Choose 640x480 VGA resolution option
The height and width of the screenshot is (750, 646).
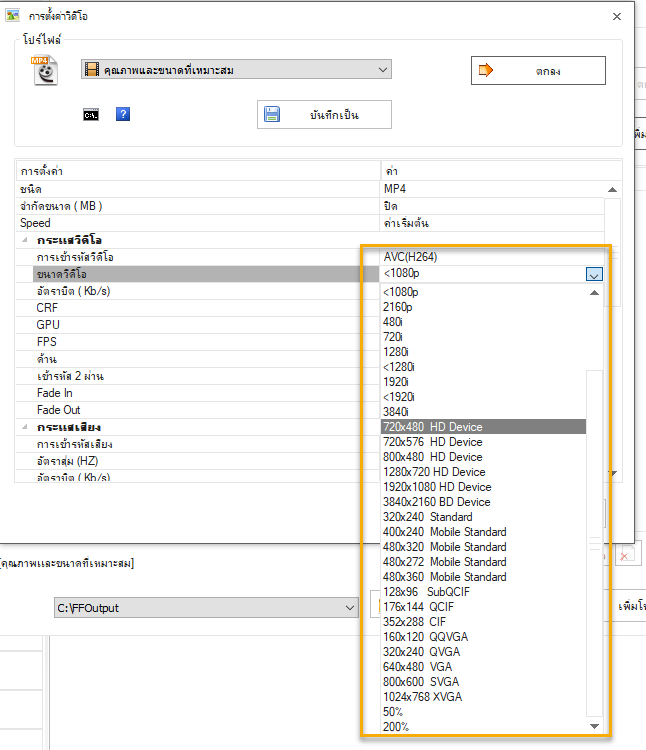pos(418,667)
